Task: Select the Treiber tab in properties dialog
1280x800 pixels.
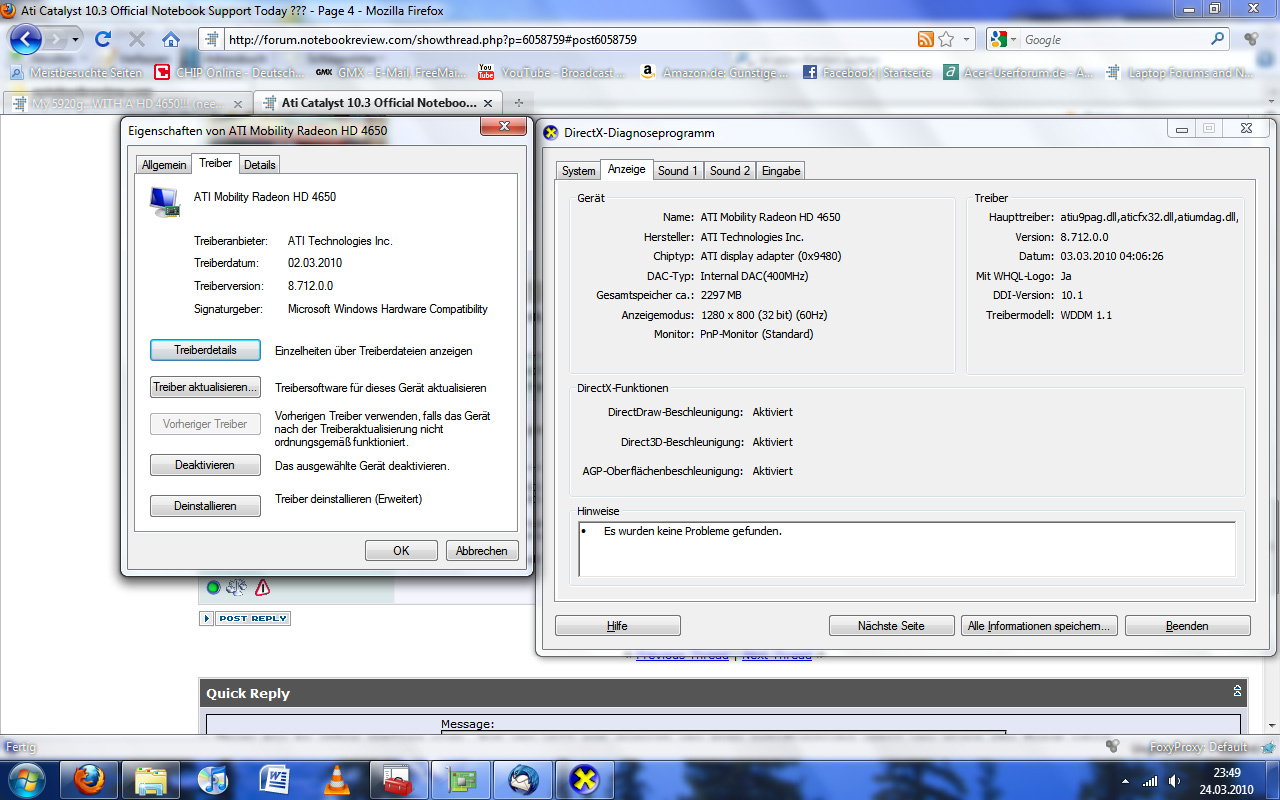Action: click(x=215, y=163)
